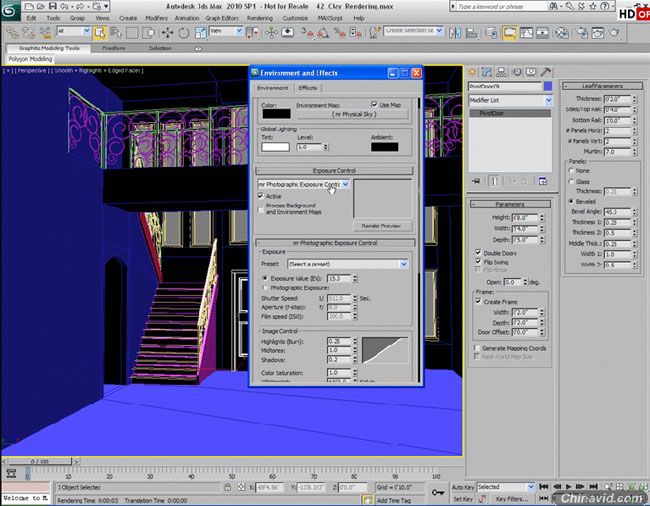The height and width of the screenshot is (506, 650).
Task: Switch to the Hierarchy panel icon
Action: coord(500,72)
